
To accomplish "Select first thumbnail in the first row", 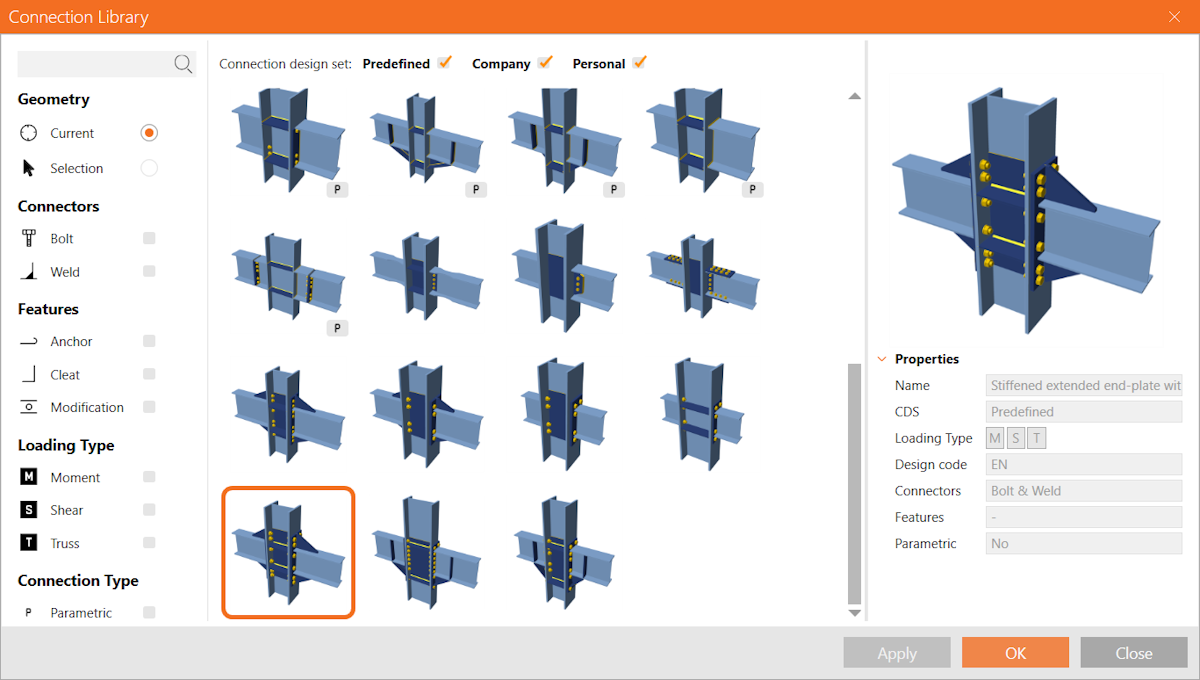I will 288,140.
